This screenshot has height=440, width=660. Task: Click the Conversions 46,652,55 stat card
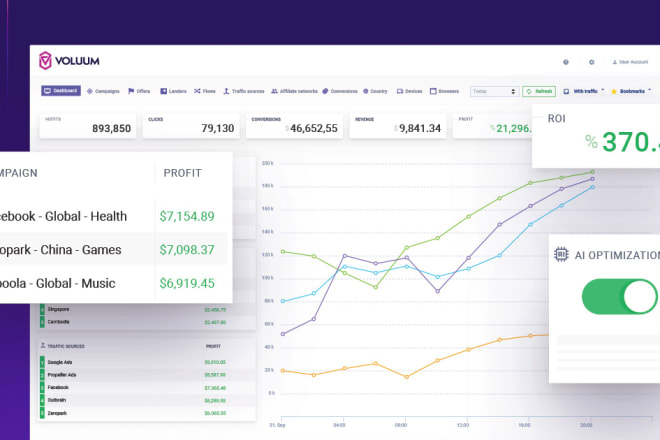294,125
